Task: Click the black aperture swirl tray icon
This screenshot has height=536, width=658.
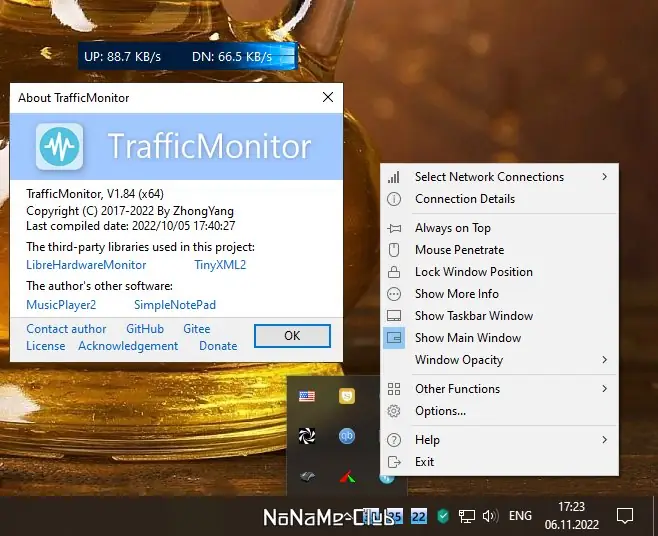Action: (307, 436)
